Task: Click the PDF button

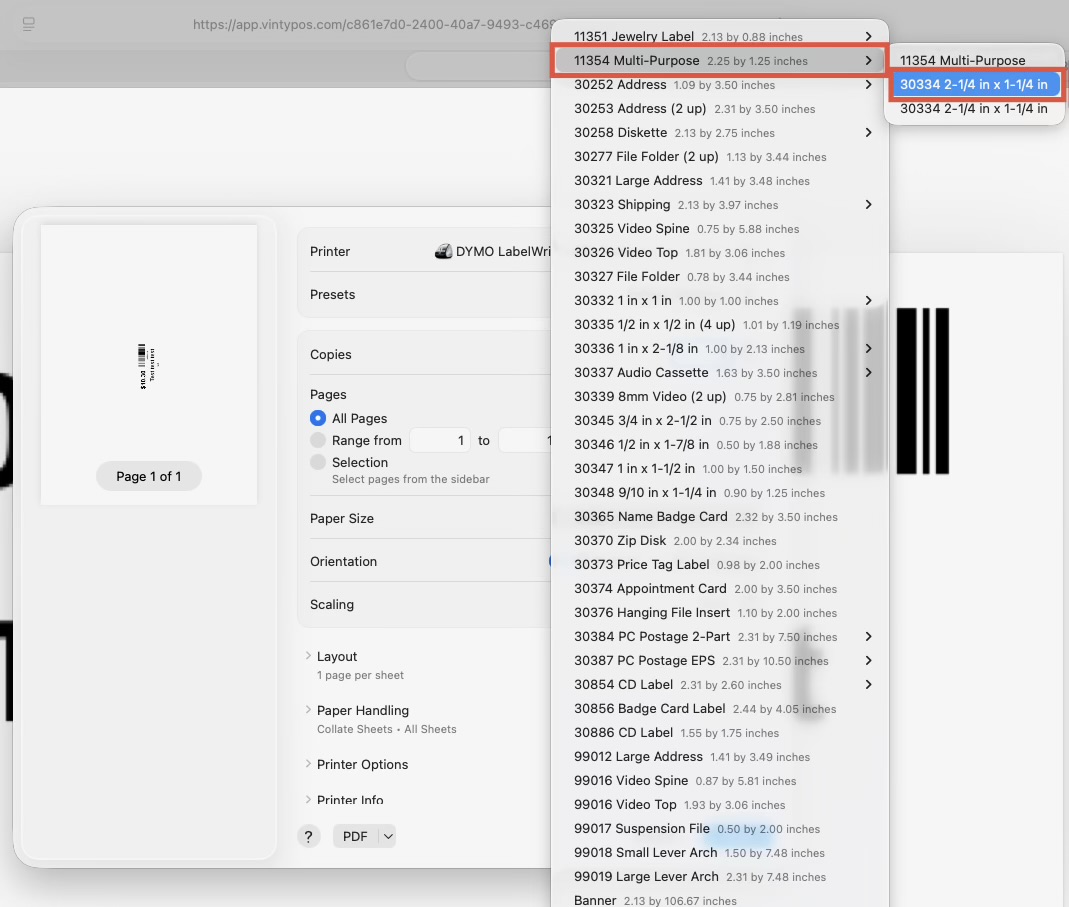Action: (355, 836)
